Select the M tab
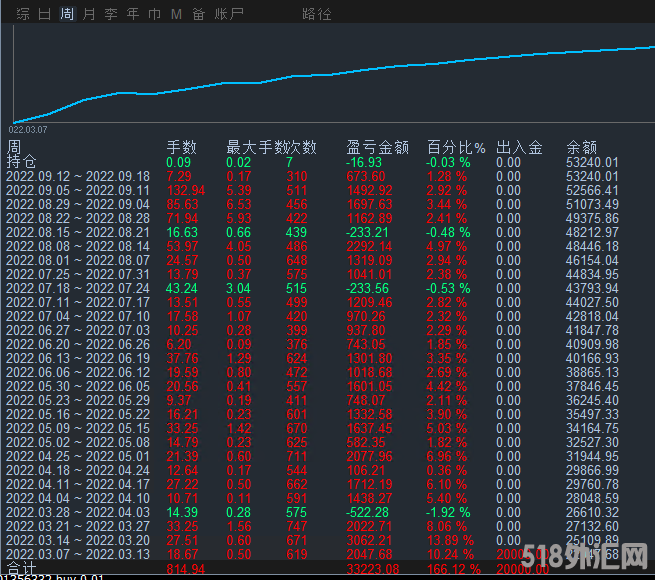The width and height of the screenshot is (655, 580). 176,14
